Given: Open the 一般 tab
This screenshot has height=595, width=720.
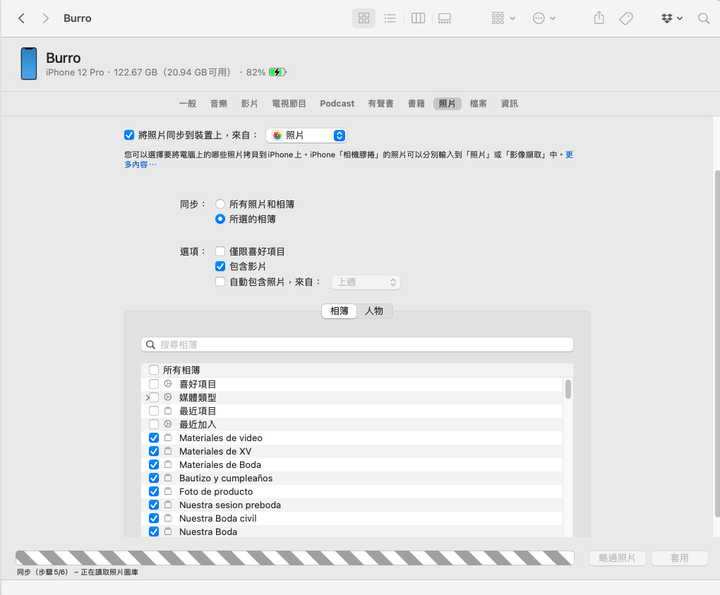Looking at the screenshot, I should click(187, 104).
